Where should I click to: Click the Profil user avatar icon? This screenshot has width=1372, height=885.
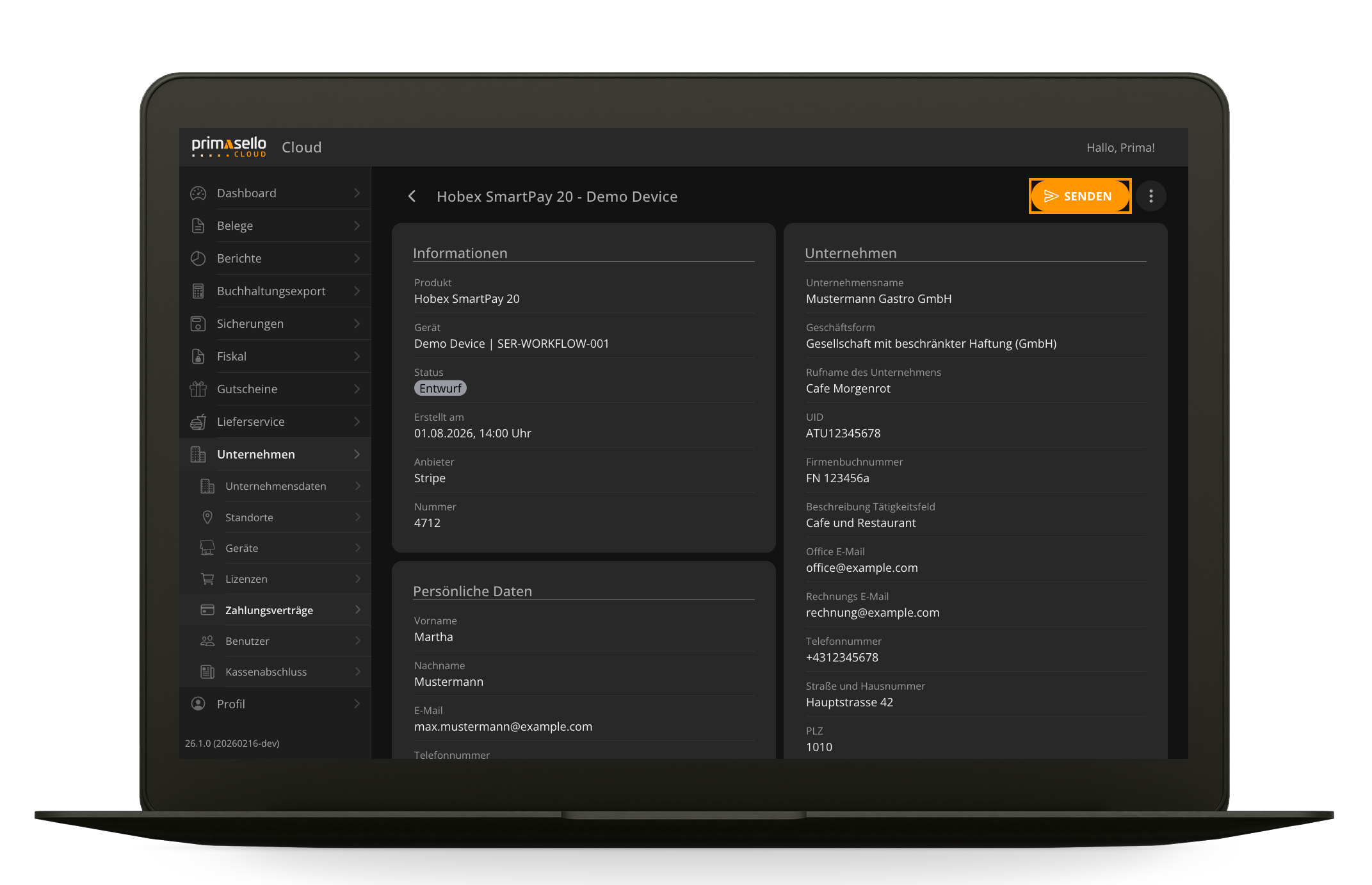[x=198, y=704]
